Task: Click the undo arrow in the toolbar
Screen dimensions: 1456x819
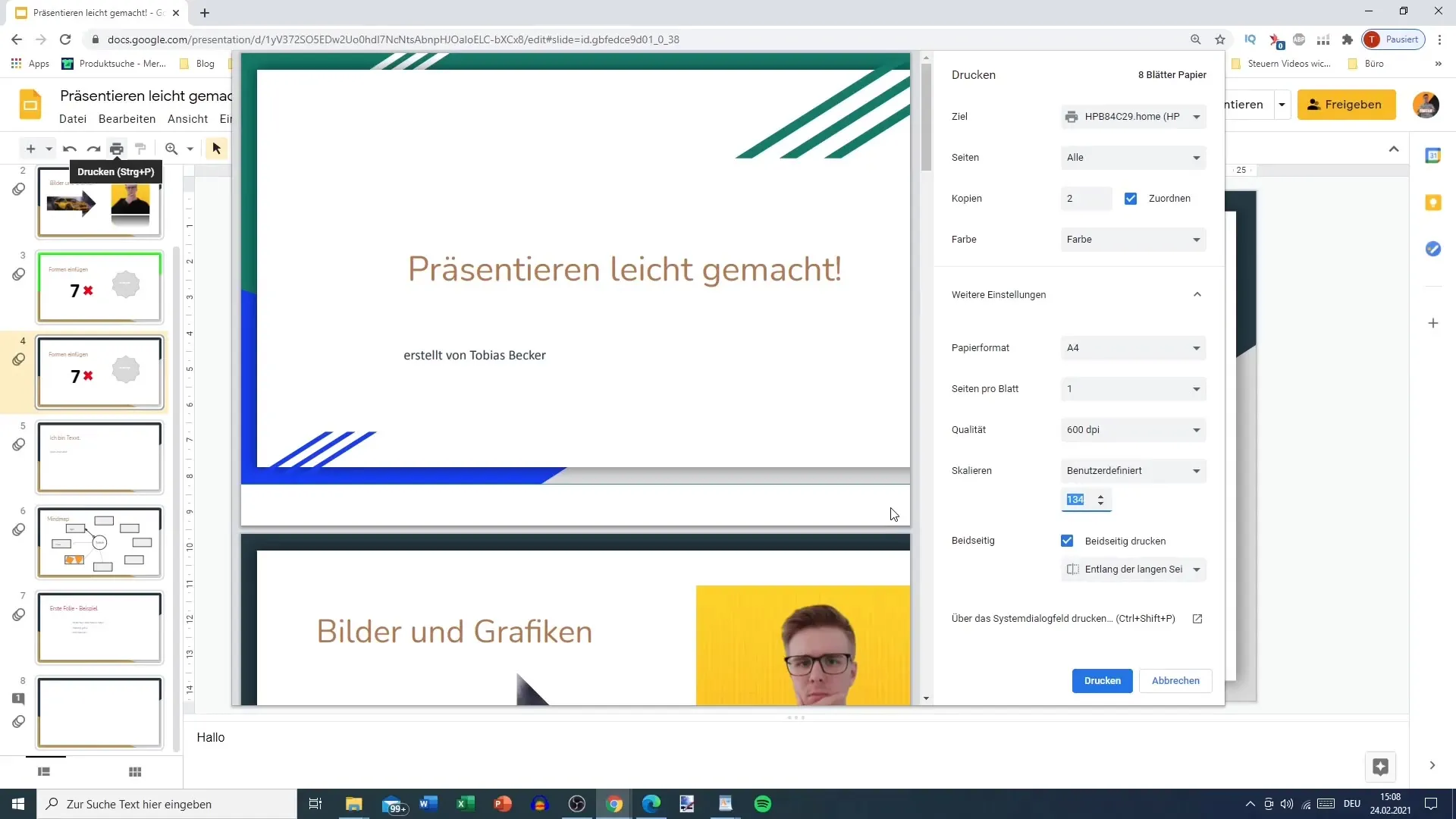Action: pos(70,149)
